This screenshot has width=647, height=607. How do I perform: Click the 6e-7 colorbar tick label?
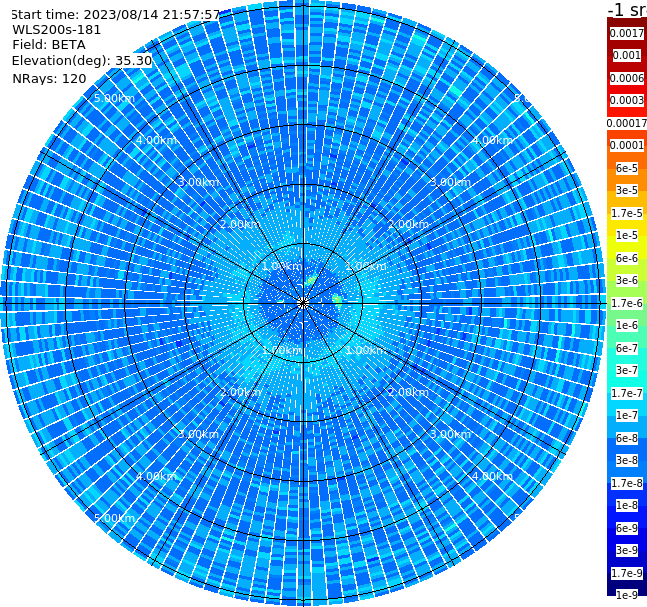[627, 348]
